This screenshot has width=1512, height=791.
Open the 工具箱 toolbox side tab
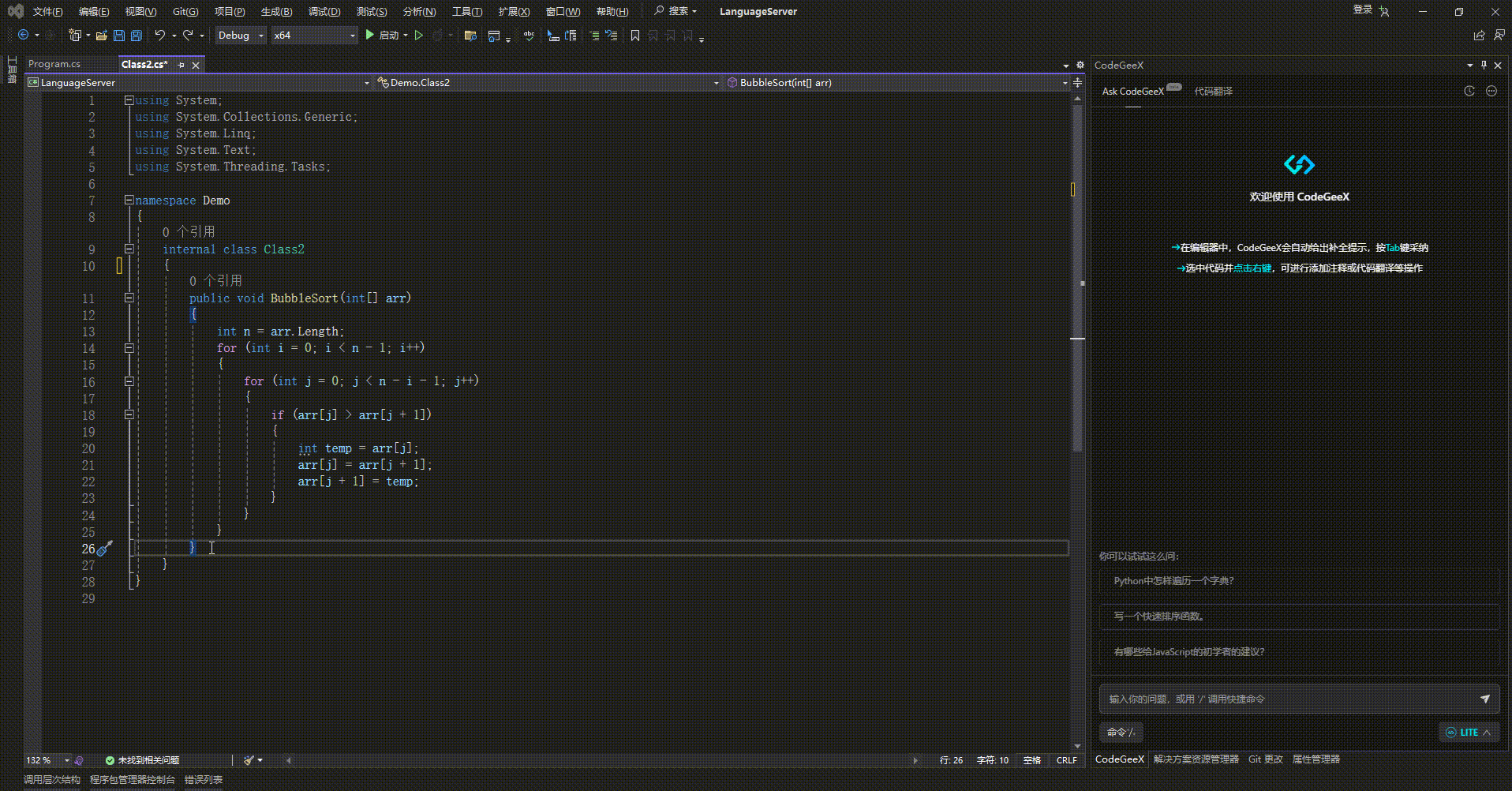pyautogui.click(x=12, y=69)
